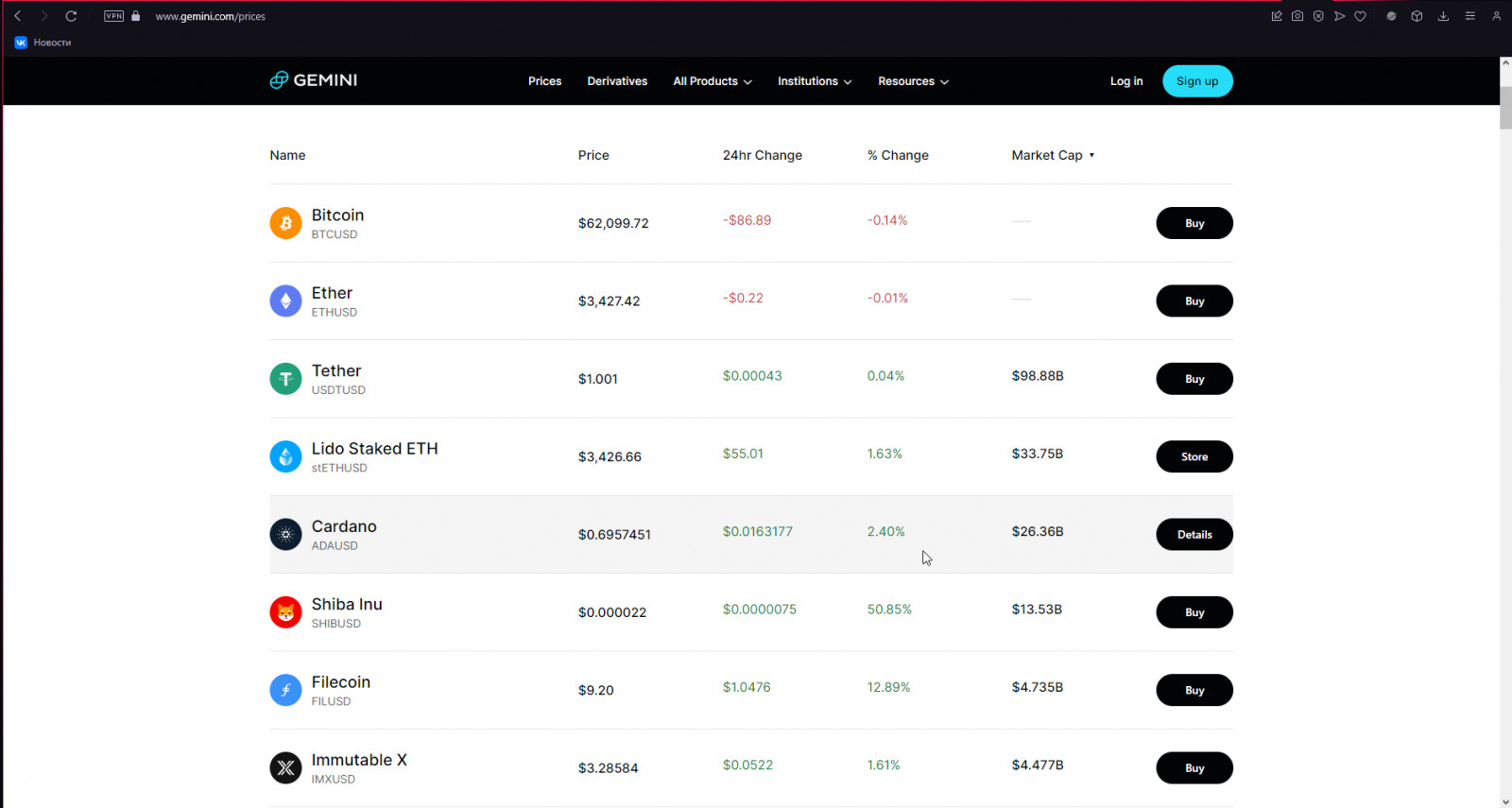The width and height of the screenshot is (1512, 808).
Task: Click Buy in the Tether row
Action: pyautogui.click(x=1194, y=379)
